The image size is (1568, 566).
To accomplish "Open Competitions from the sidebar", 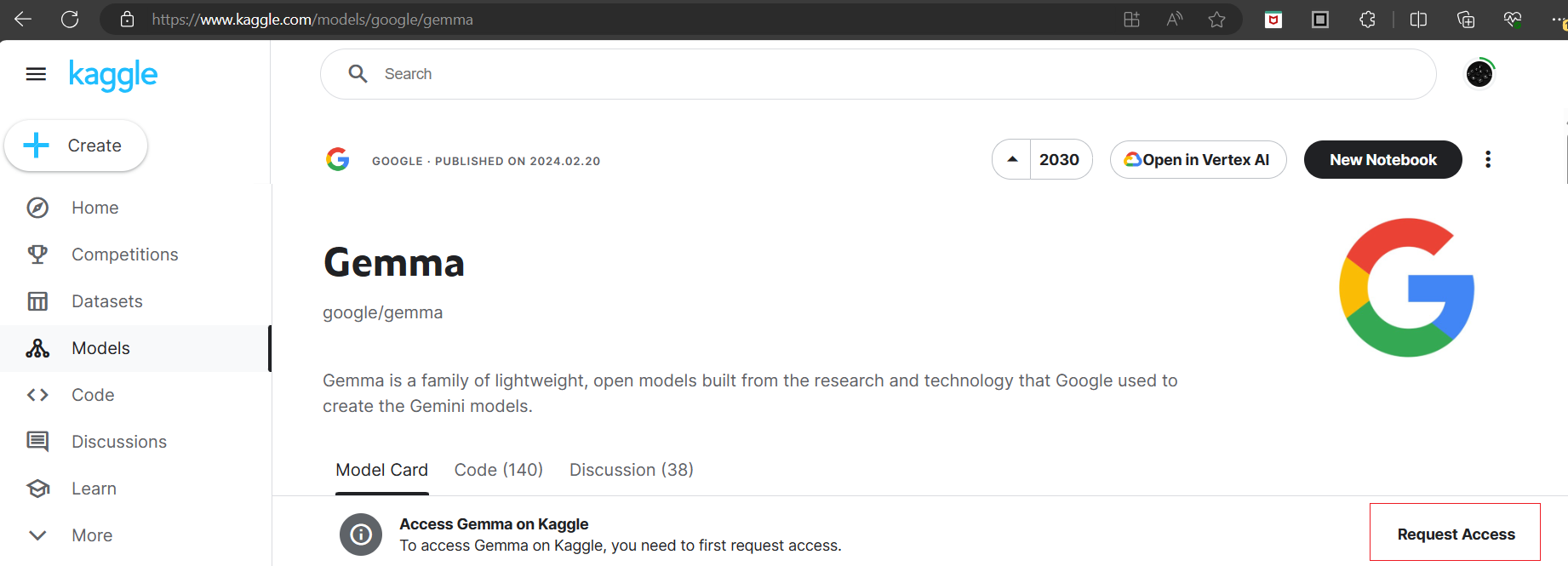I will 124,254.
